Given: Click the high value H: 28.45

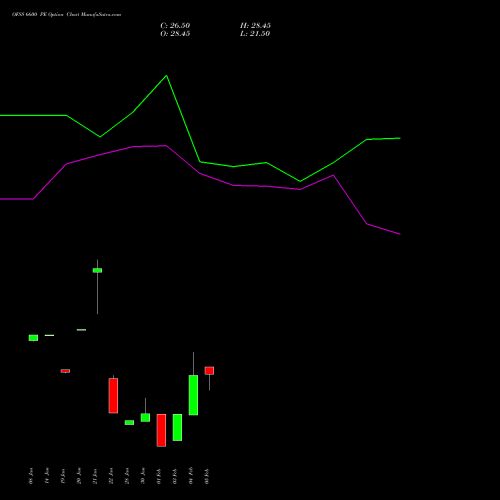Looking at the screenshot, I should pos(255,26).
